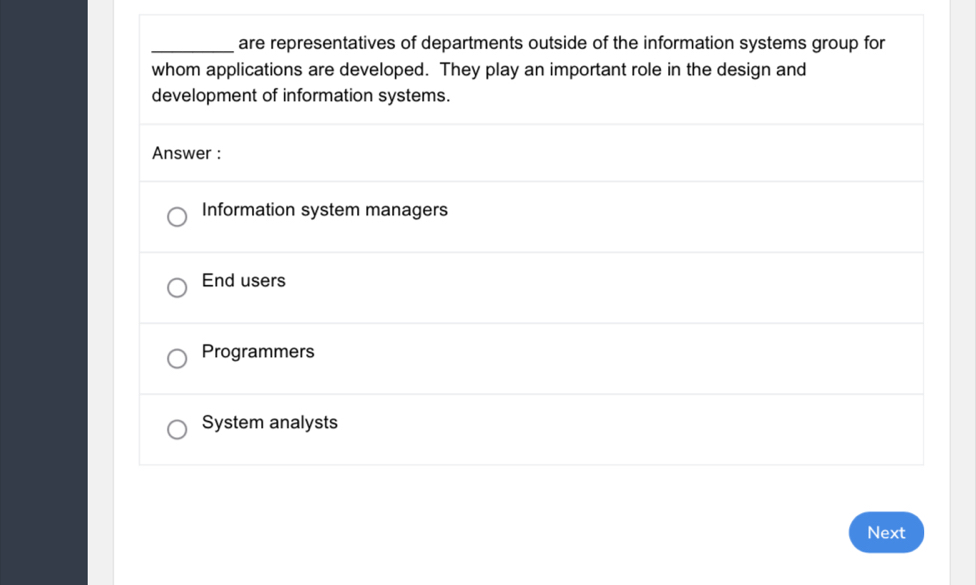Select the System analysts answer option
Image resolution: width=976 pixels, height=585 pixels.
tap(177, 429)
